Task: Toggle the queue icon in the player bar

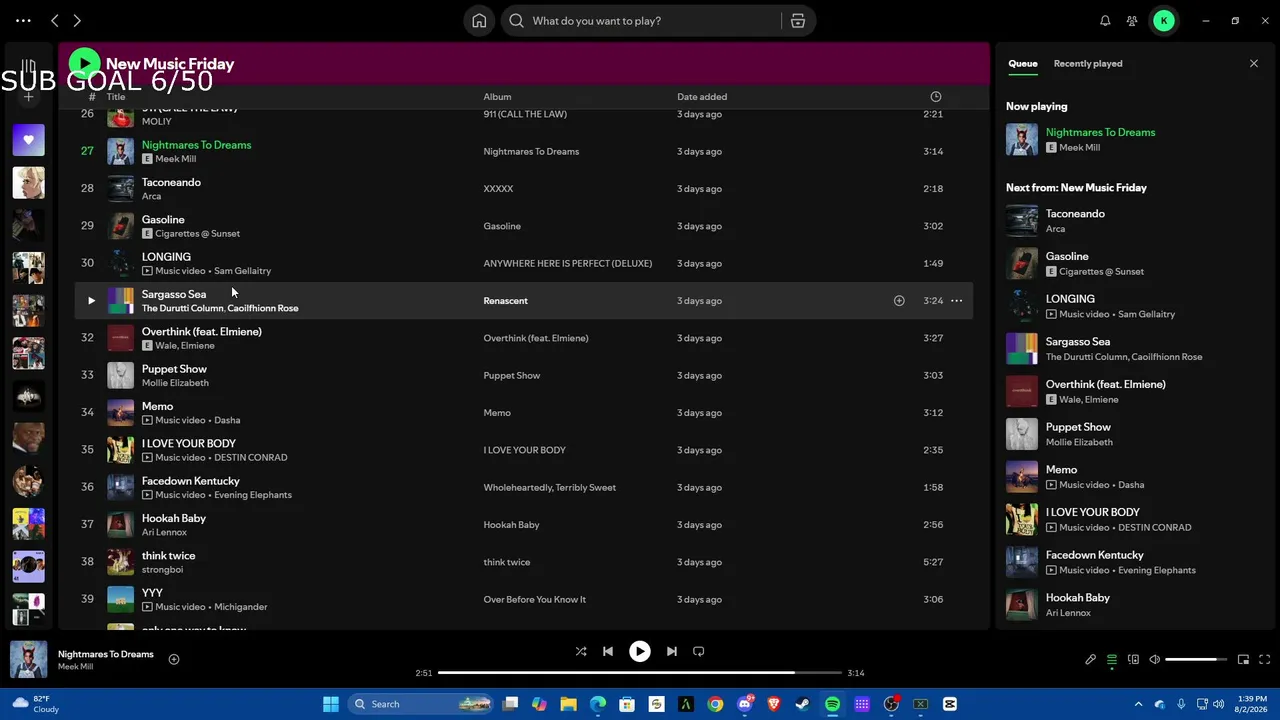Action: click(x=1112, y=659)
